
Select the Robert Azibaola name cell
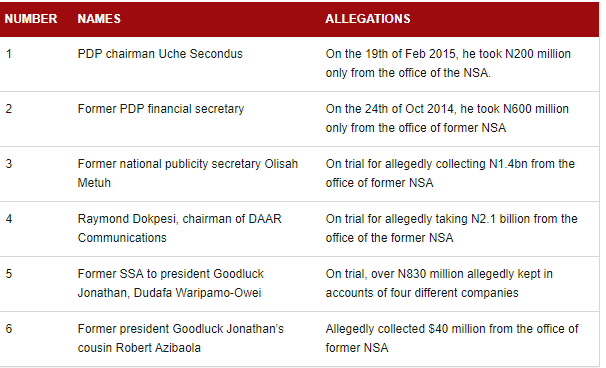pos(180,338)
